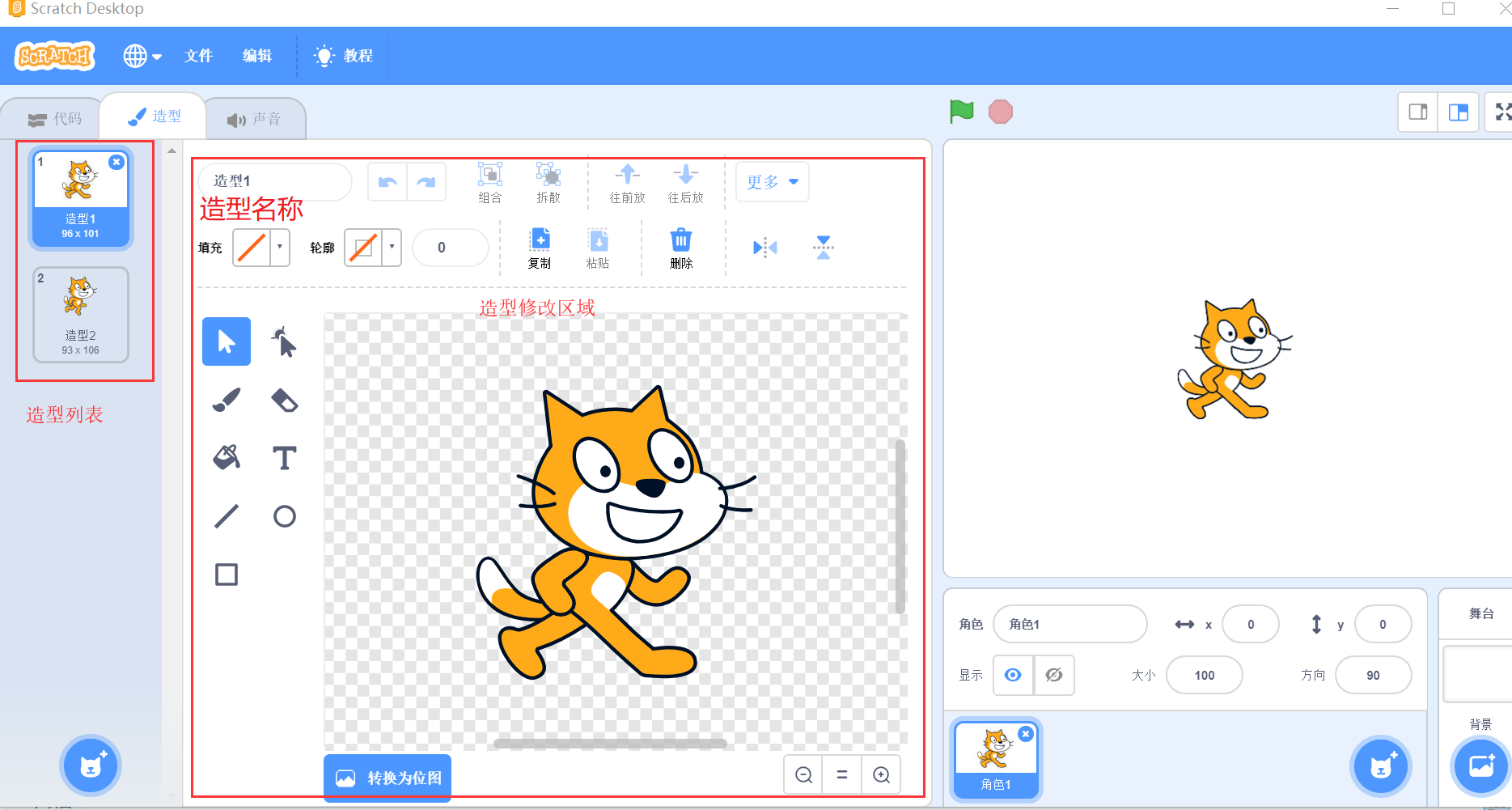Click the outline color swatch
Image resolution: width=1512 pixels, height=810 pixels.
pos(364,248)
